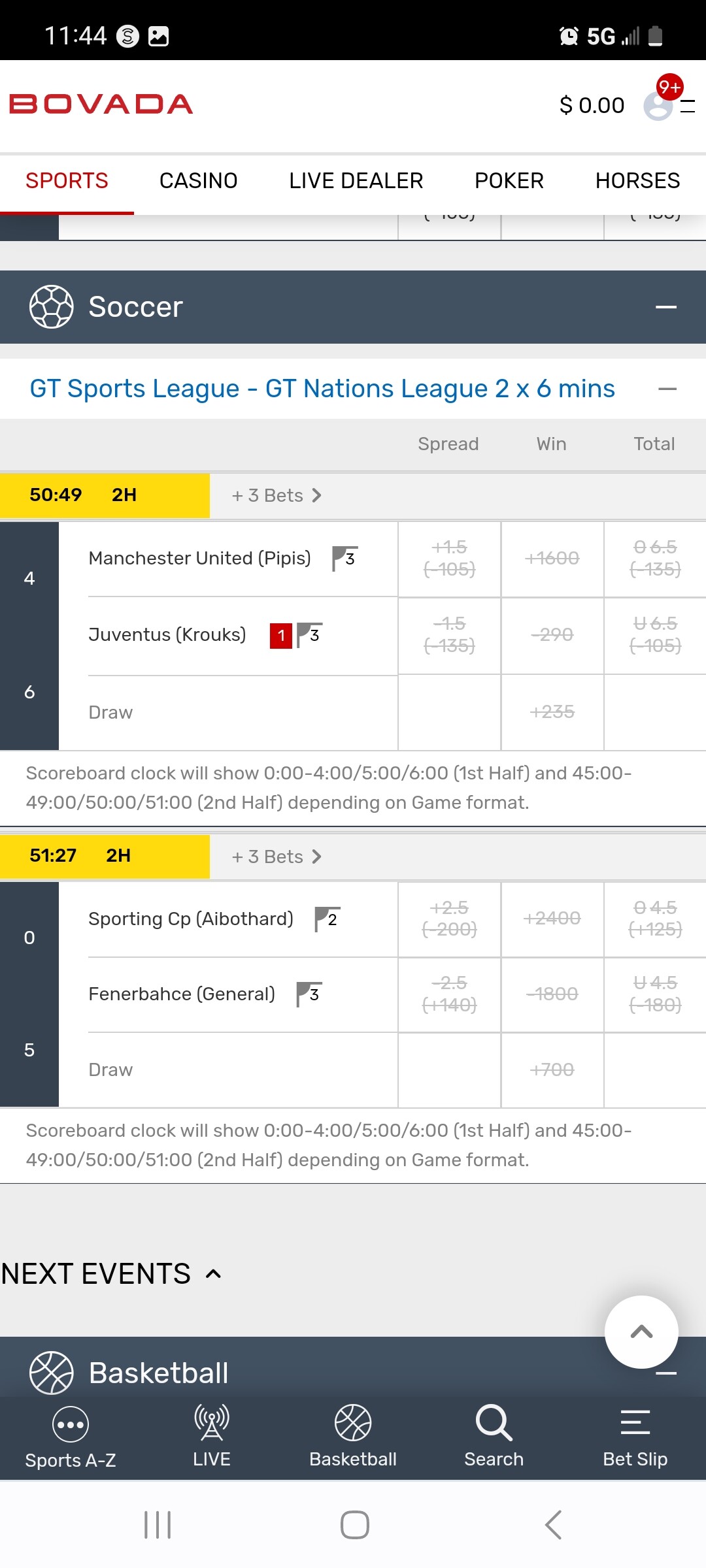
Task: Open the Sports A-Z menu icon
Action: [x=70, y=1424]
